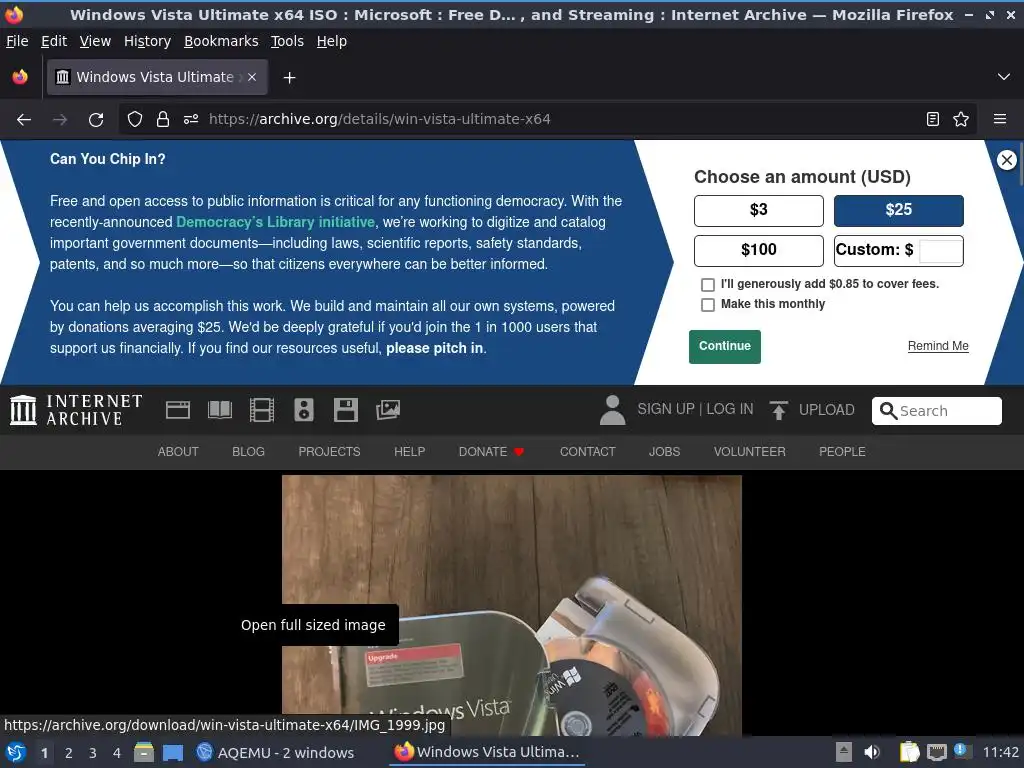Click the UPLOAD link
The height and width of the screenshot is (768, 1024).
827,410
